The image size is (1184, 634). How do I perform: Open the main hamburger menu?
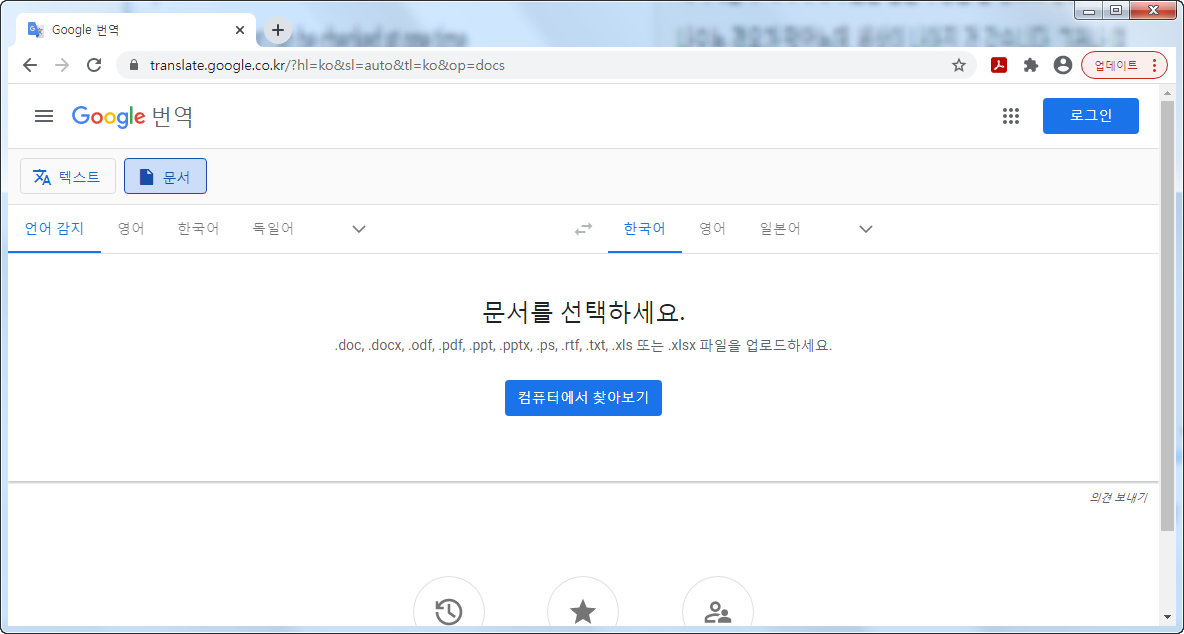click(x=45, y=116)
